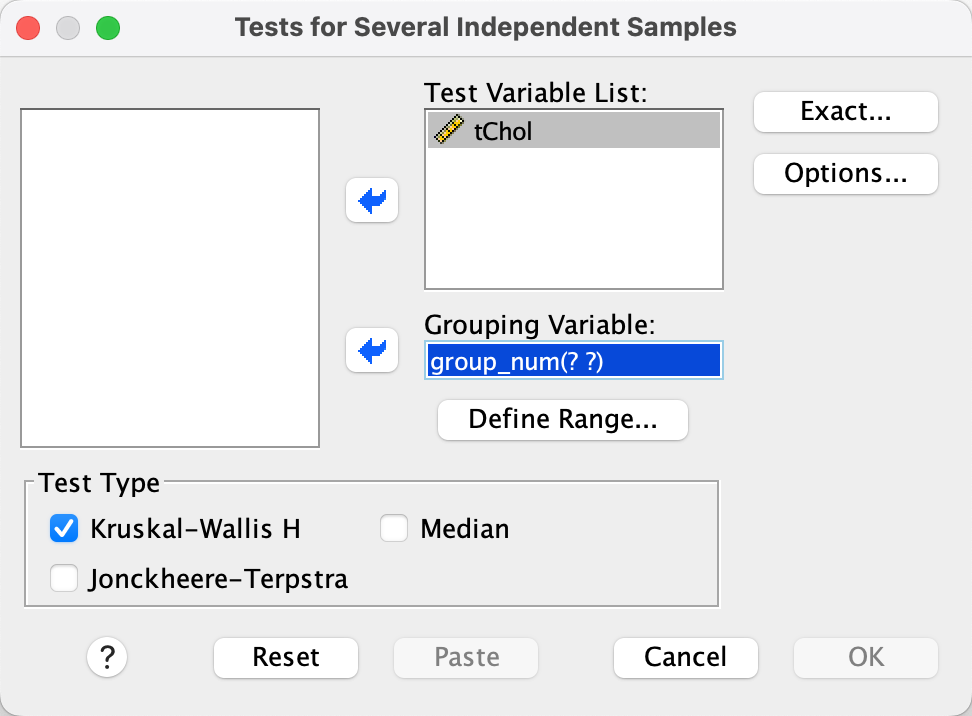Click the Paste button

click(466, 657)
